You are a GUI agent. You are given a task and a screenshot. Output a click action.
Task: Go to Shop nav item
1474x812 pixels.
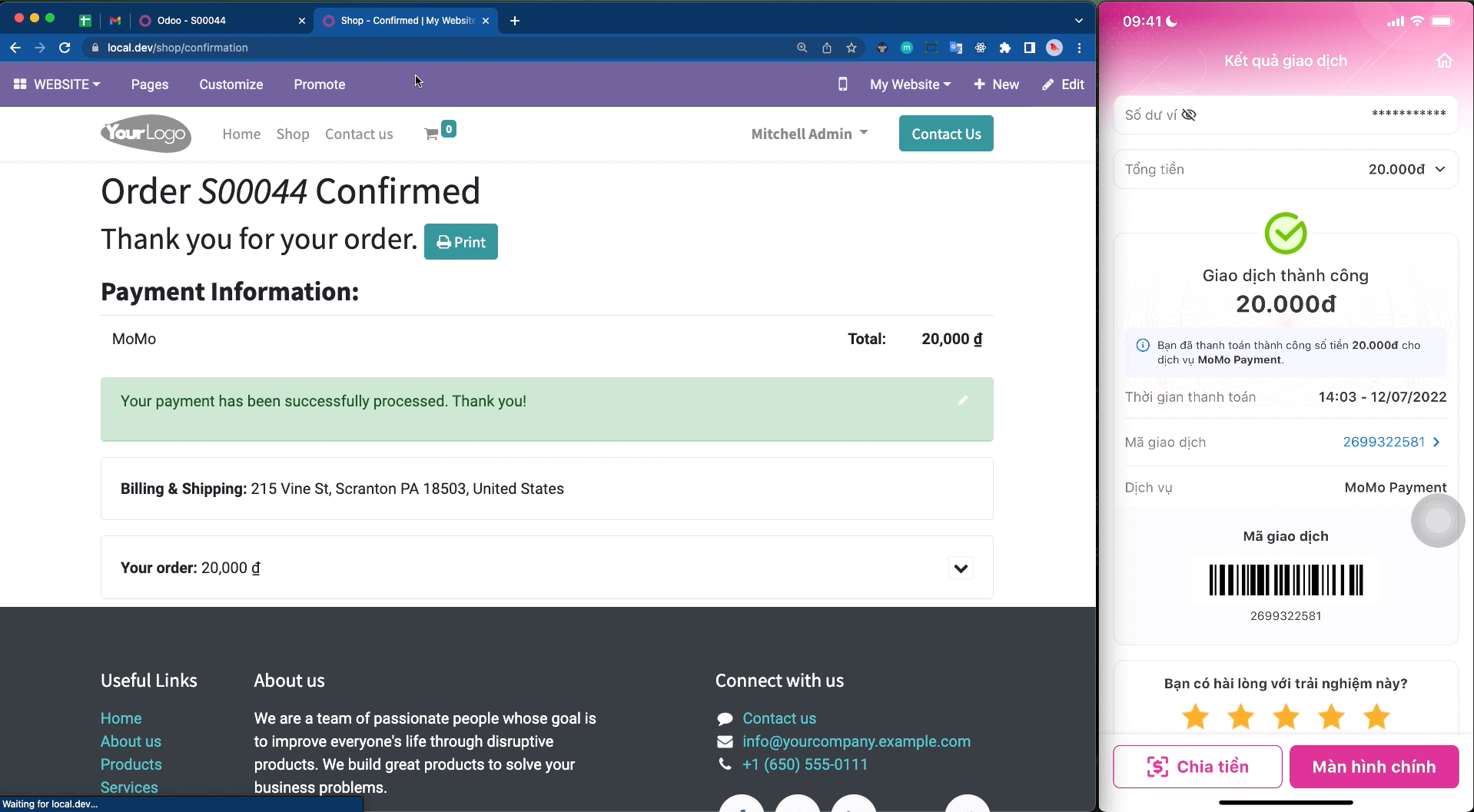(x=293, y=134)
